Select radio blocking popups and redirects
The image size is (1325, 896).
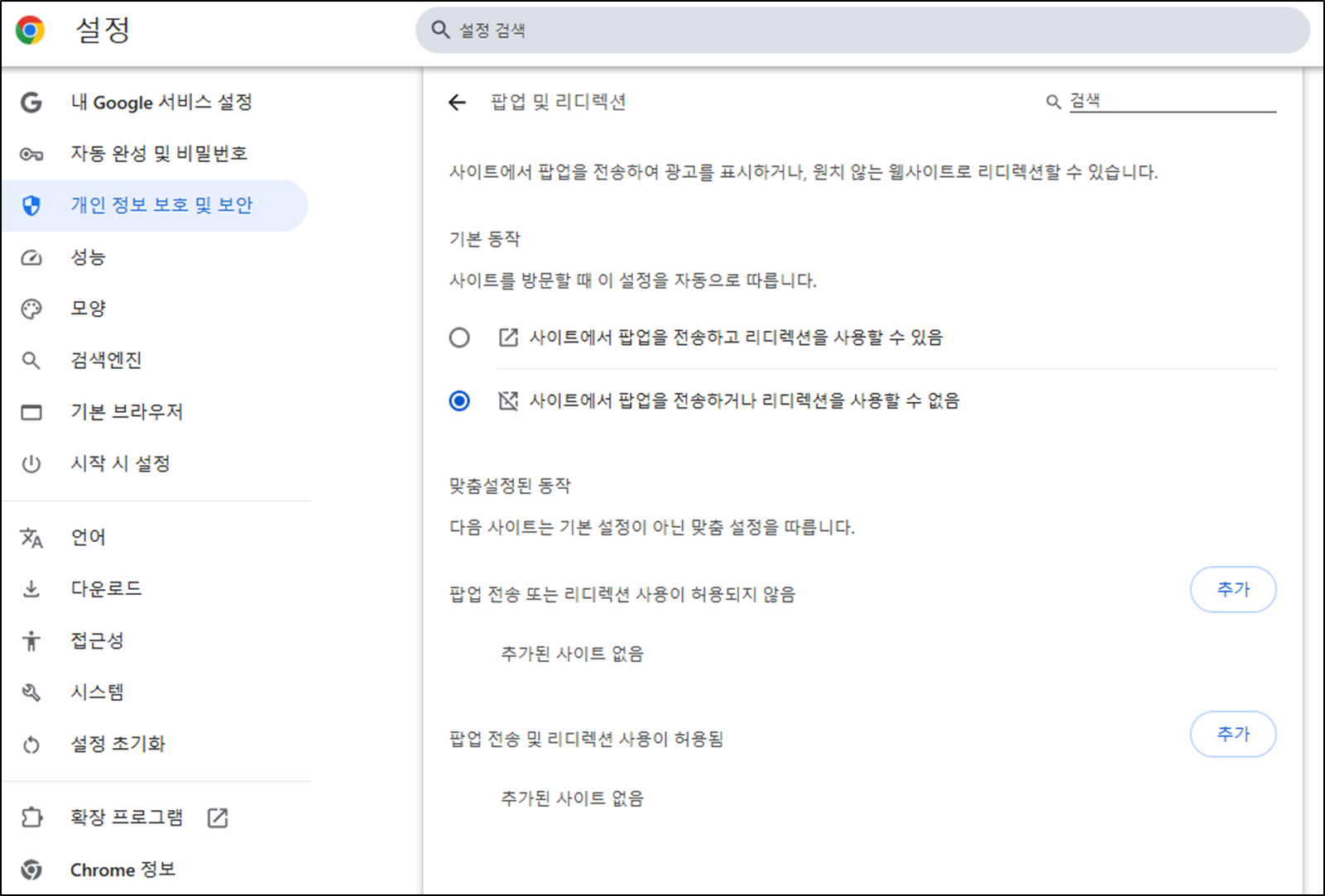(459, 401)
